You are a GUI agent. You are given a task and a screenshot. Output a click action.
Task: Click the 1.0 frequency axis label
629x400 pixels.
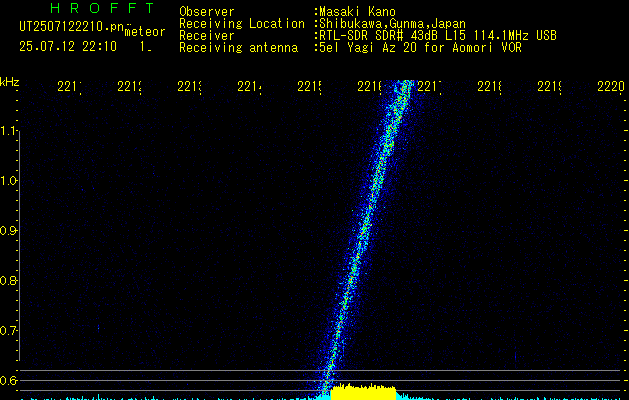tap(8, 181)
